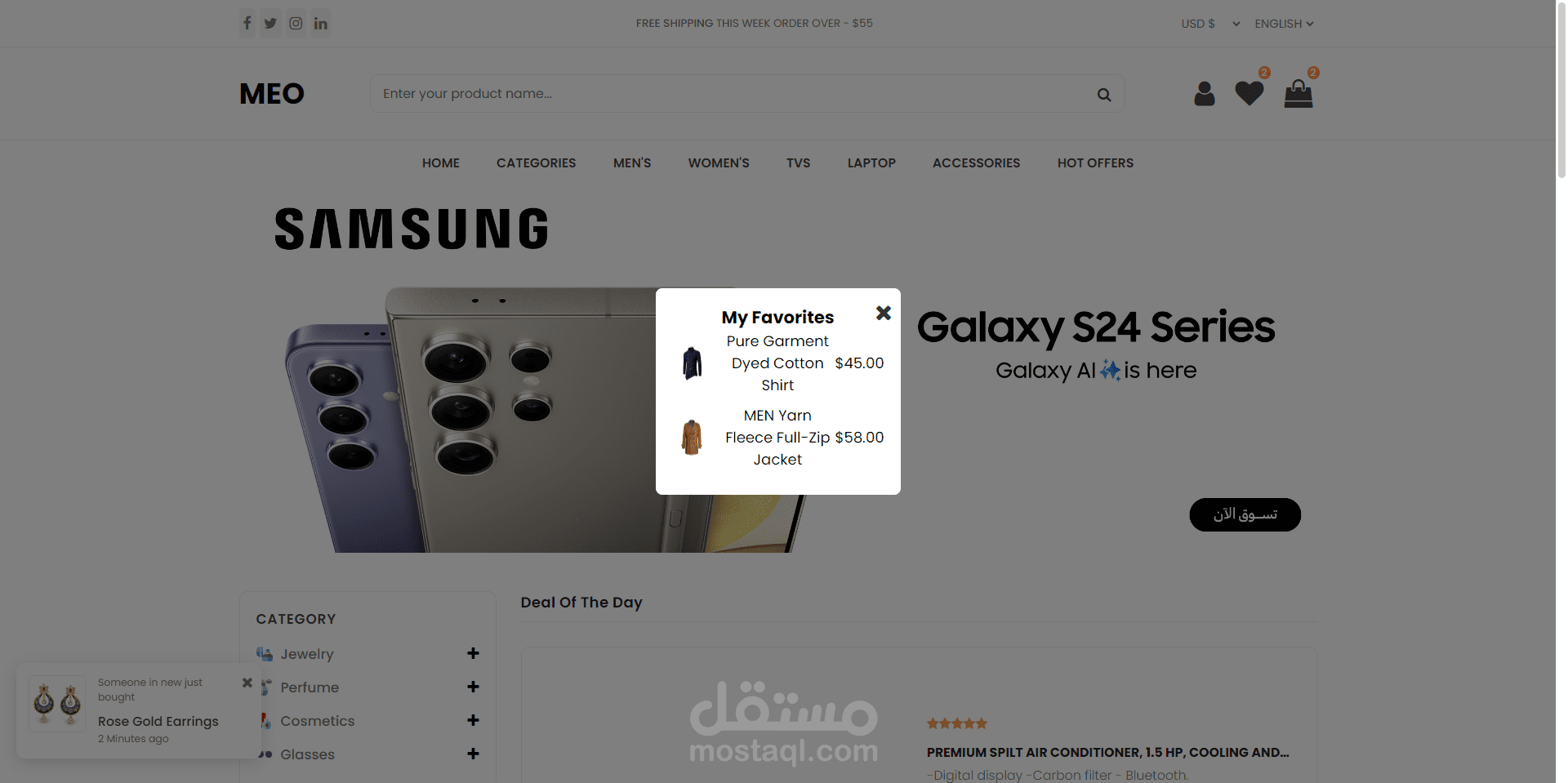Open the MEN Yarn Fleece Jacket favorite
1568x783 pixels.
777,438
